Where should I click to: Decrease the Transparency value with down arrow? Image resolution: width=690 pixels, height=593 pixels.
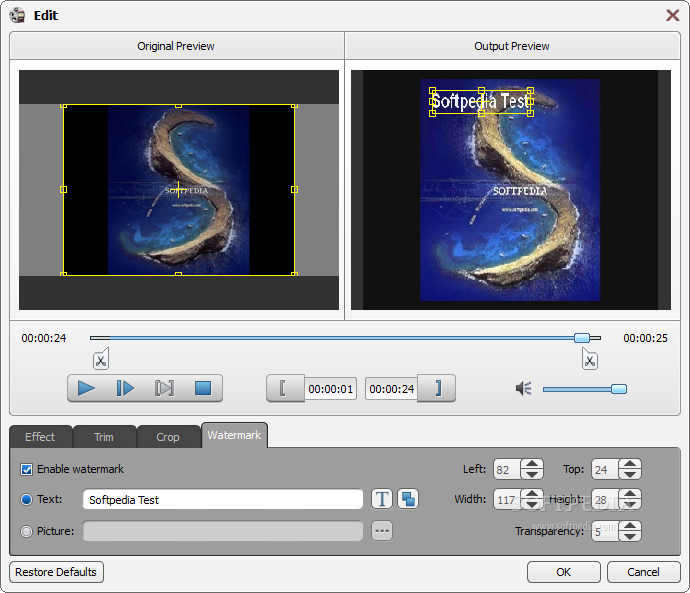[x=630, y=536]
